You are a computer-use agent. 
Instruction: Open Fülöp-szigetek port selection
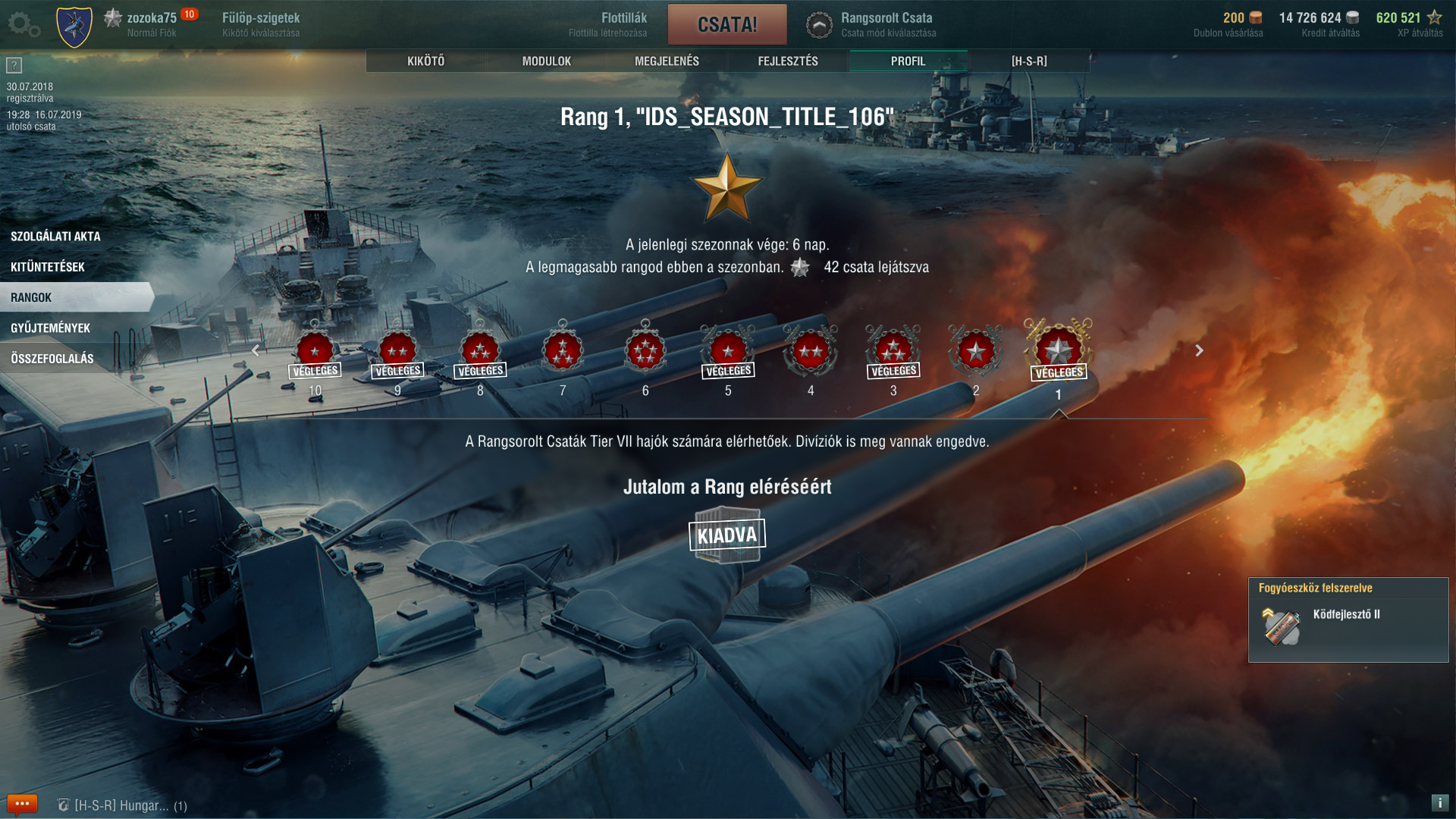point(261,24)
